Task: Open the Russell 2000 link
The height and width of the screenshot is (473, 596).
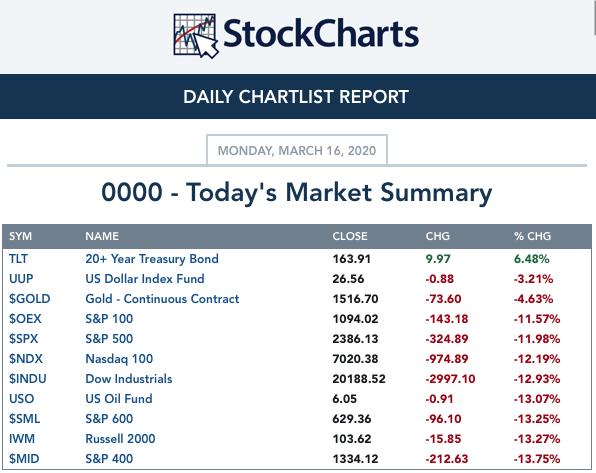Action: pyautogui.click(x=120, y=439)
